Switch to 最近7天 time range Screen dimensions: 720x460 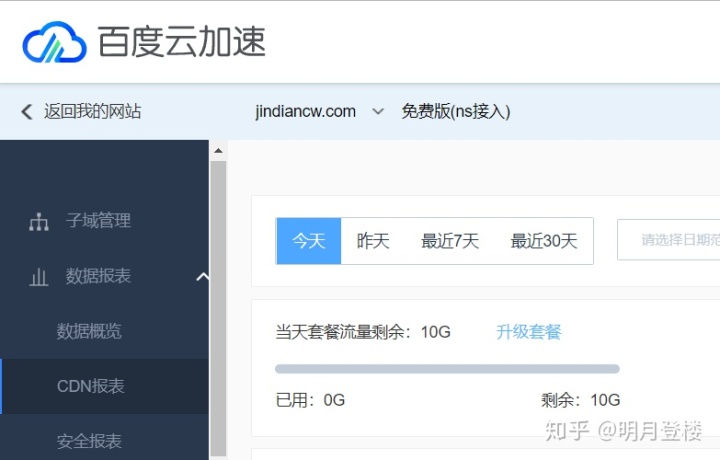[x=450, y=241]
